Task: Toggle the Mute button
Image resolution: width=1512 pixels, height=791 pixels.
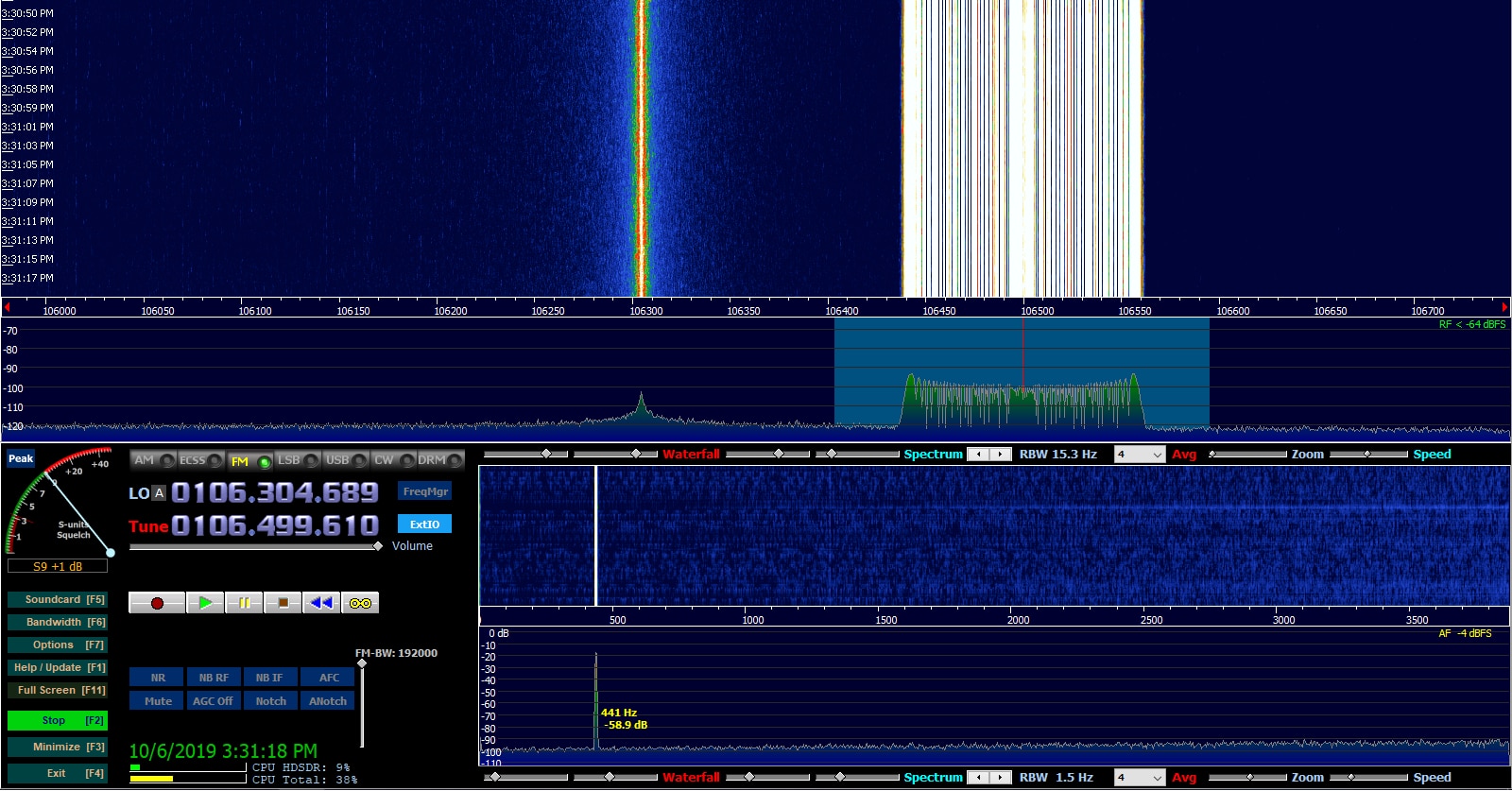Action: pyautogui.click(x=158, y=701)
